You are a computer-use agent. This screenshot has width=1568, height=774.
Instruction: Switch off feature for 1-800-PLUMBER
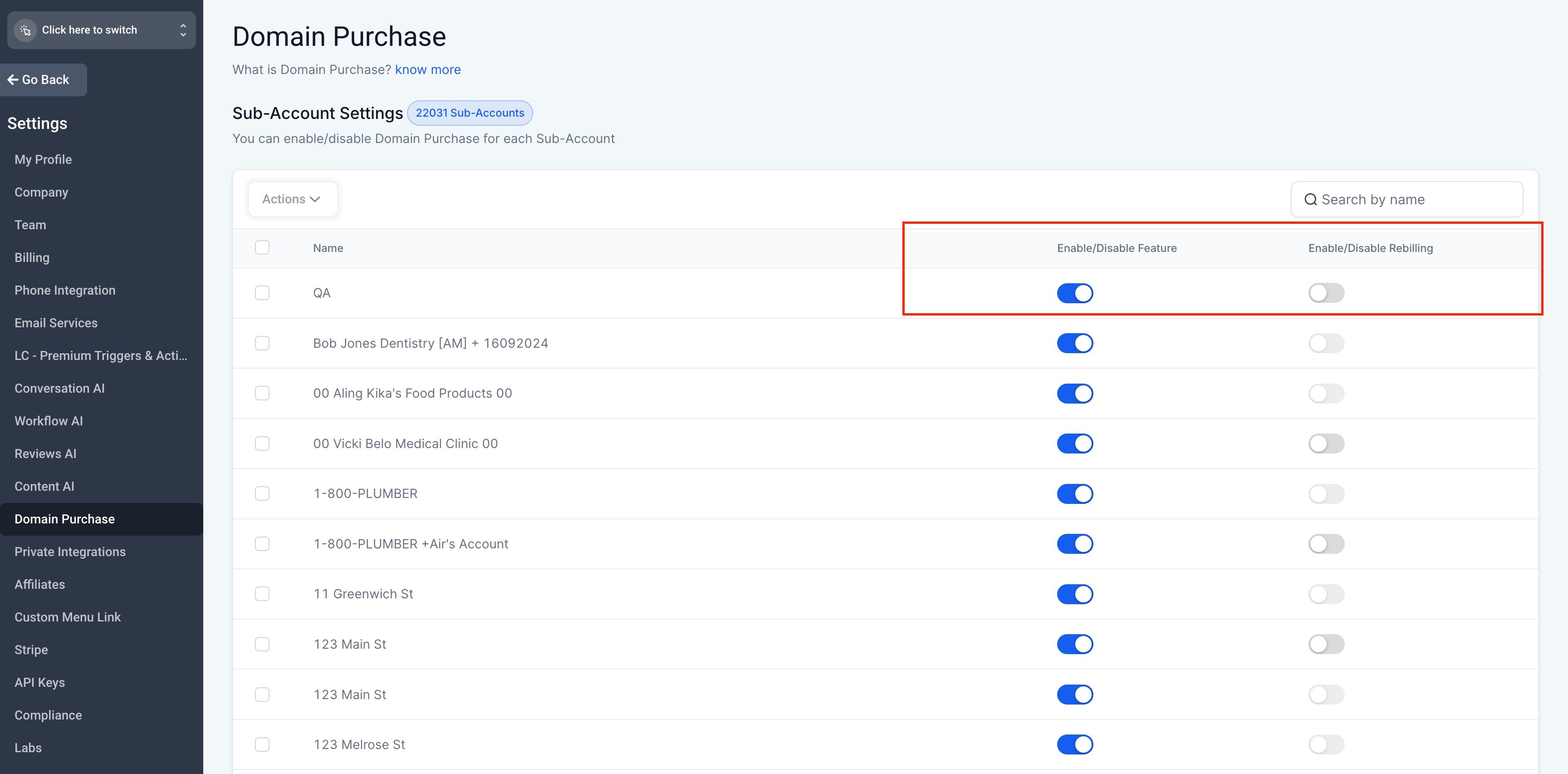[1075, 494]
